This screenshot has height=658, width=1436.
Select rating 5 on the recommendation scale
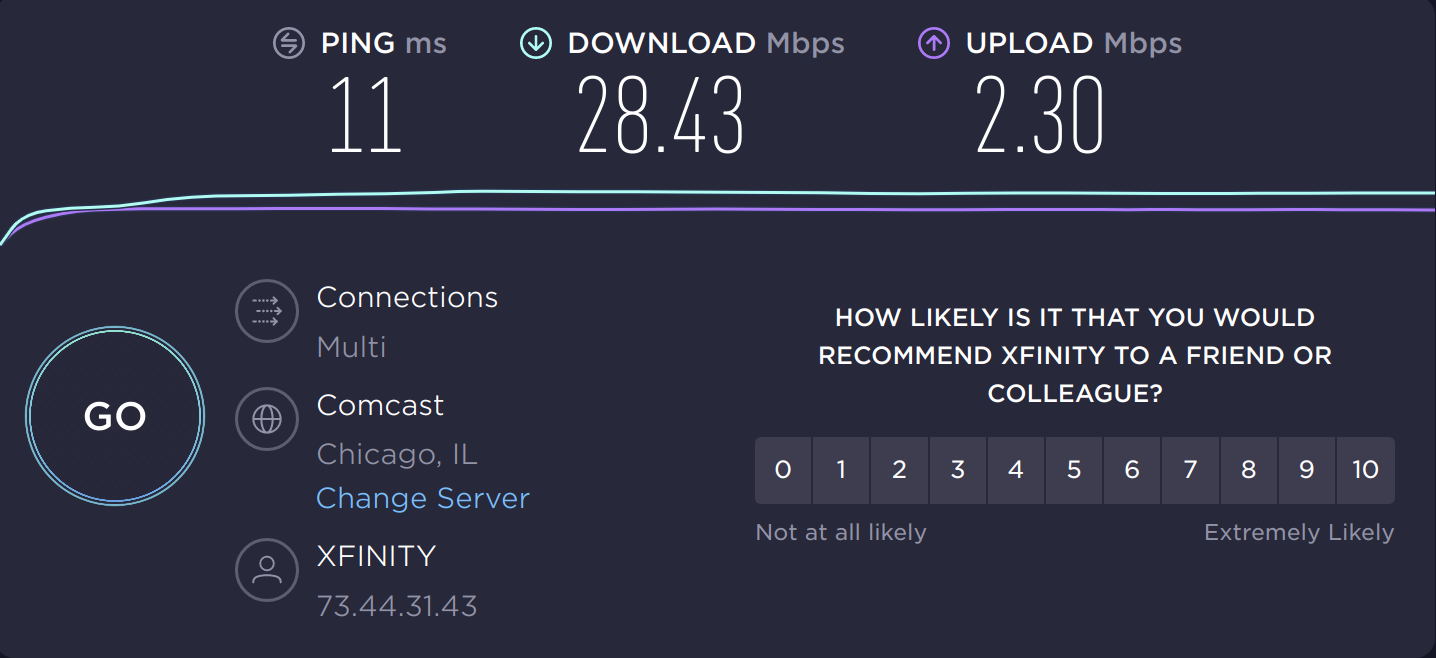1074,470
